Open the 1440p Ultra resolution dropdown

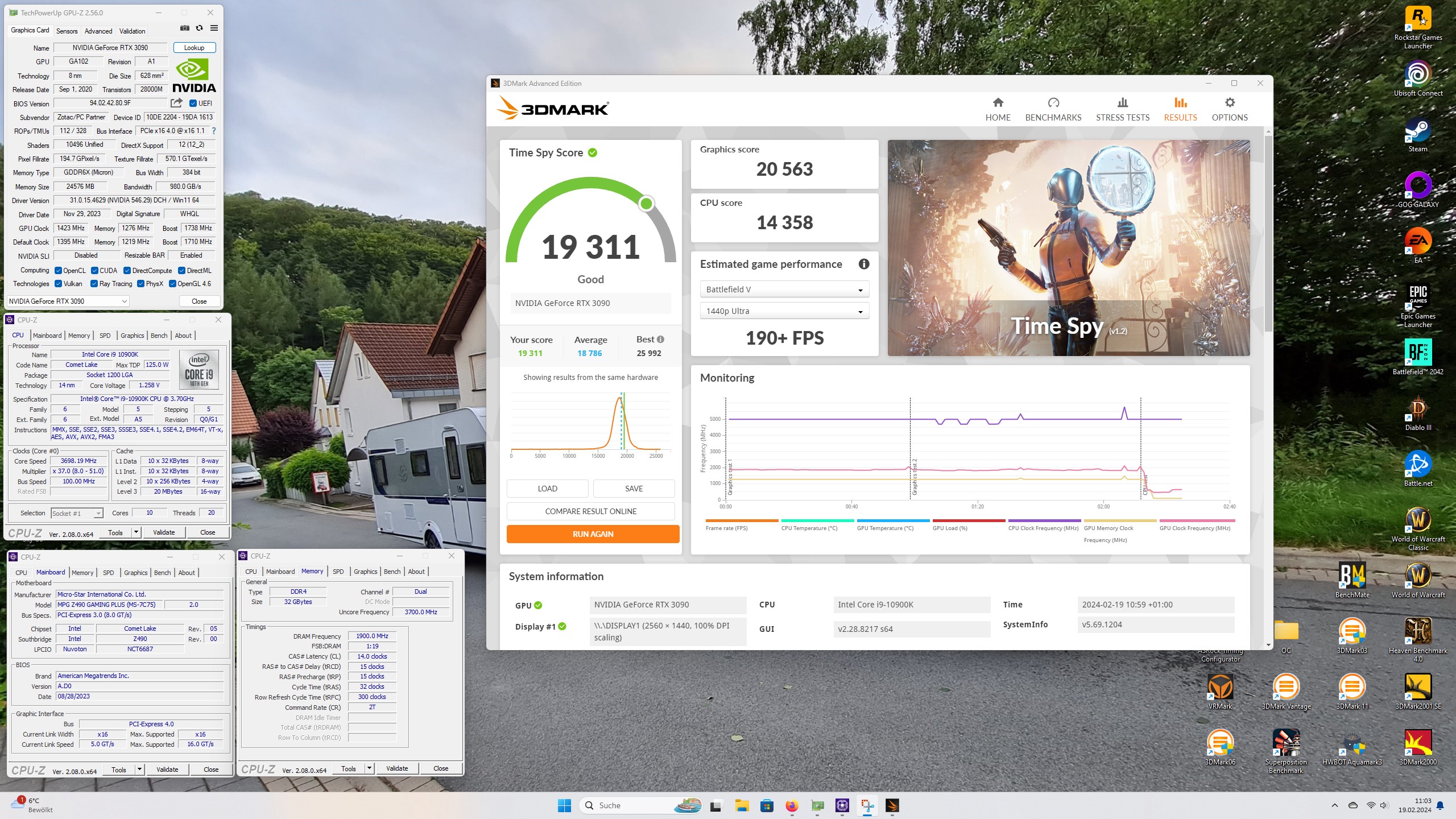tap(784, 311)
